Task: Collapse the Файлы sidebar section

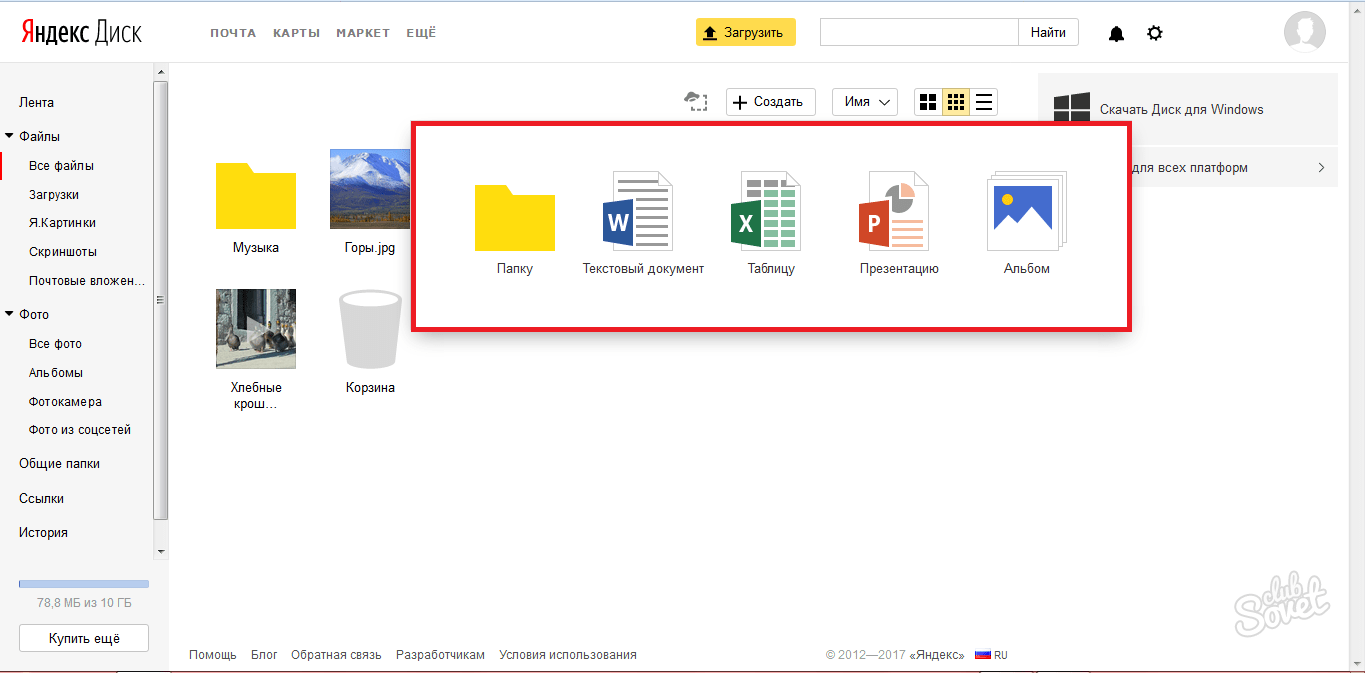Action: 10,136
